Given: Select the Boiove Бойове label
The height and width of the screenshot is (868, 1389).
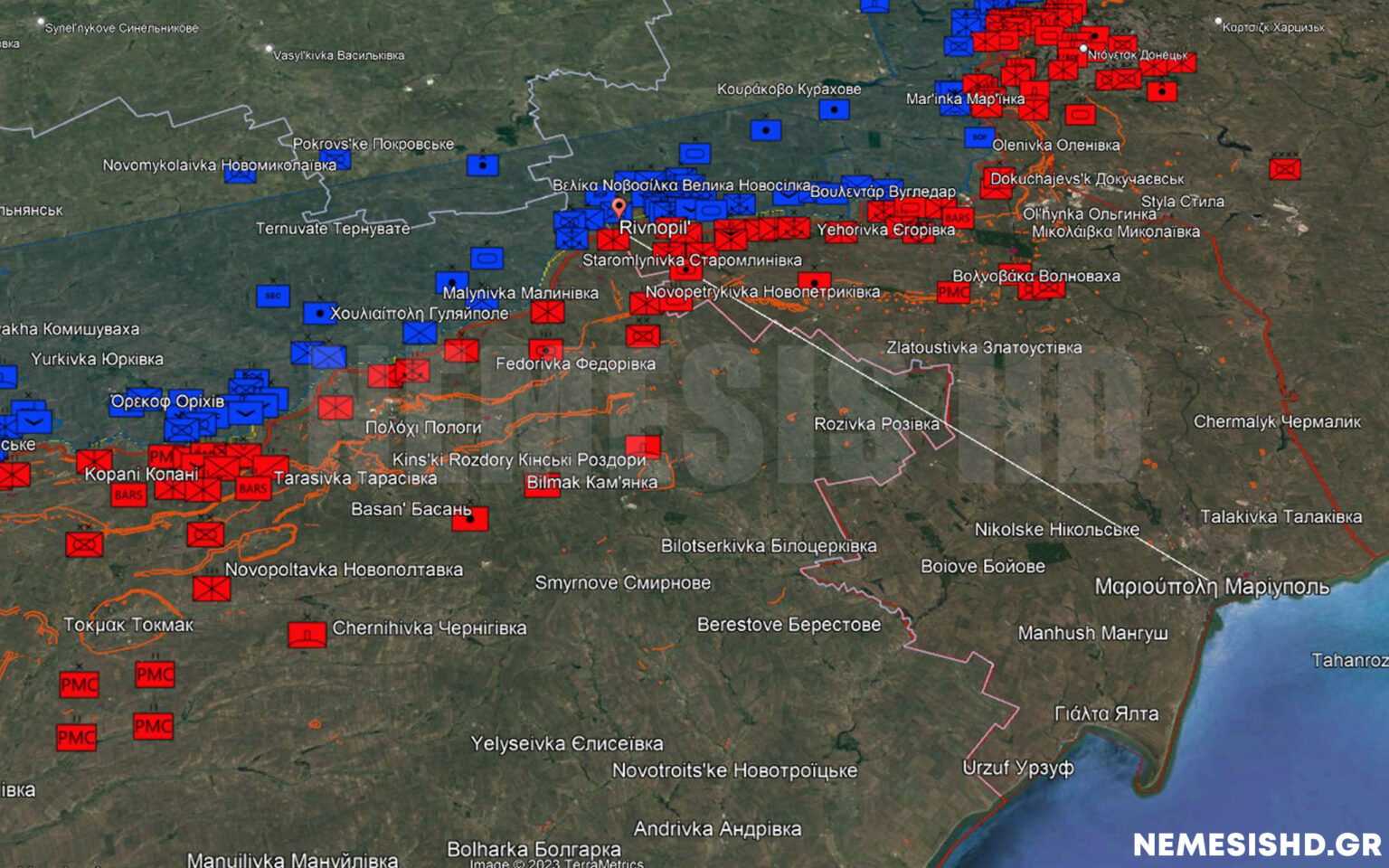Looking at the screenshot, I should 983,567.
